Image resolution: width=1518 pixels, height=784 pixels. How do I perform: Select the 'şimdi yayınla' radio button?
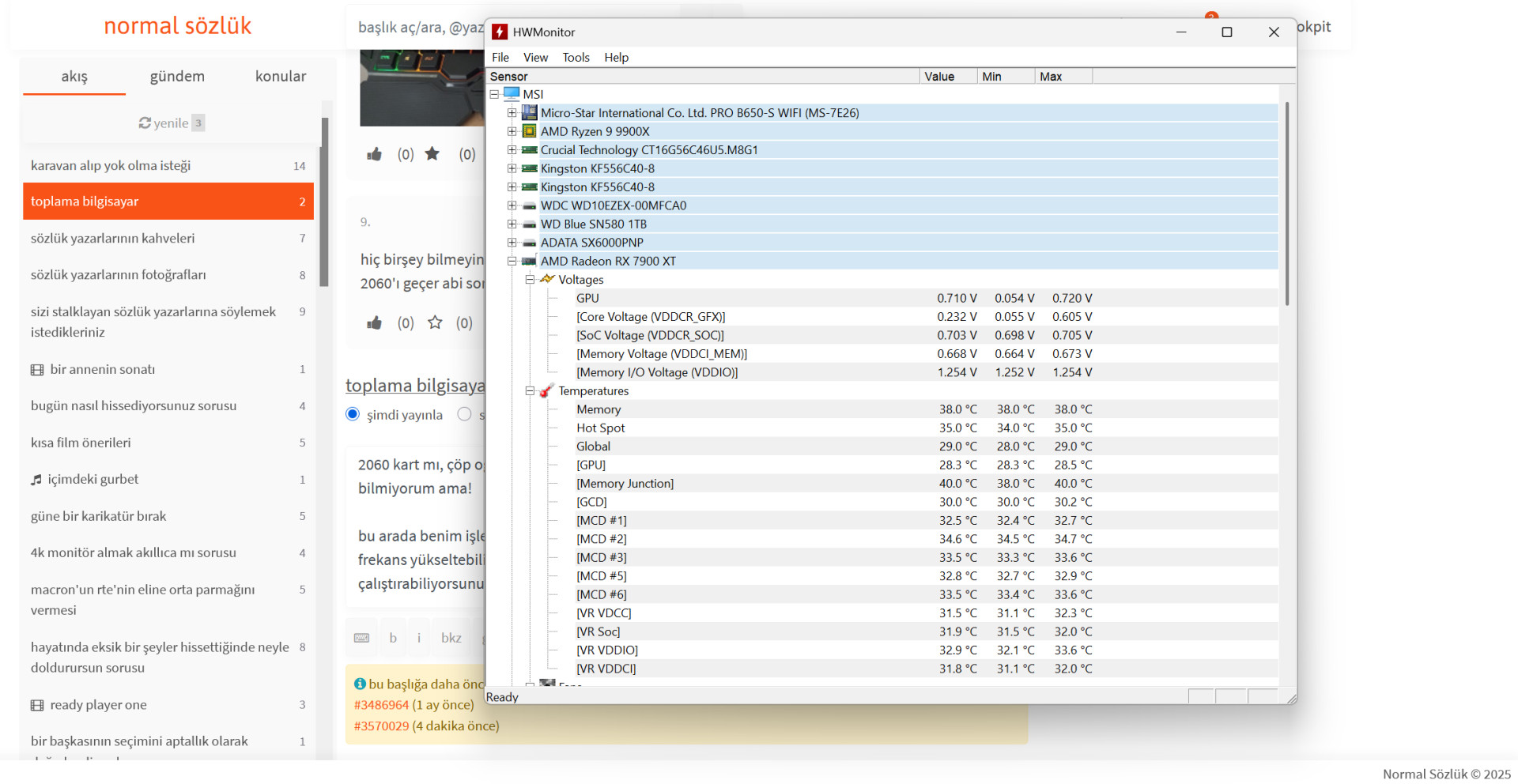(353, 415)
